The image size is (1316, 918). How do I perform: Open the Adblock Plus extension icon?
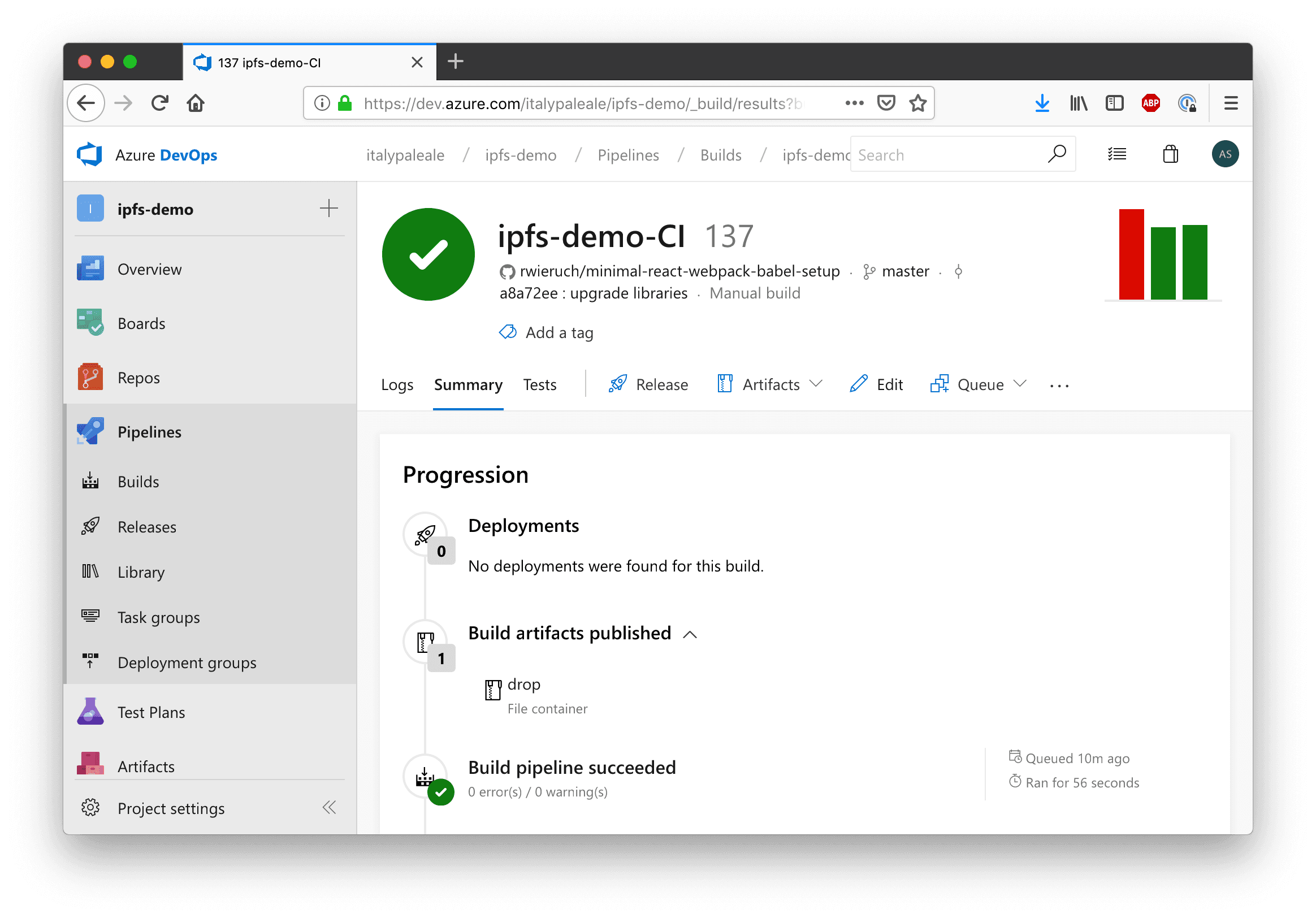click(1150, 103)
